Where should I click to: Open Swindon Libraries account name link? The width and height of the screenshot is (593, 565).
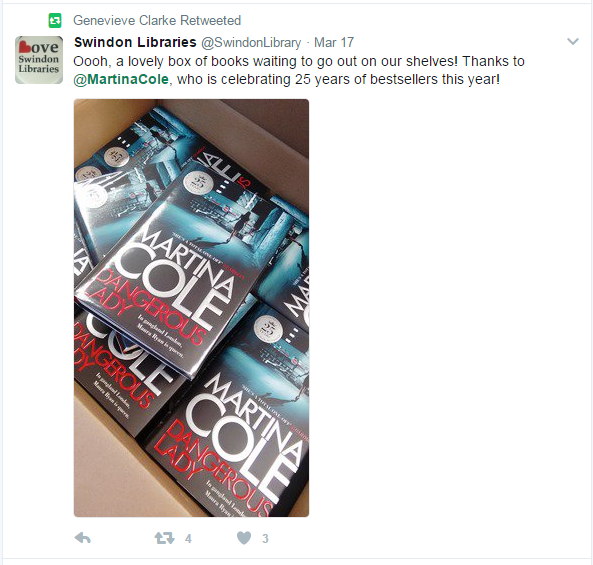(135, 42)
